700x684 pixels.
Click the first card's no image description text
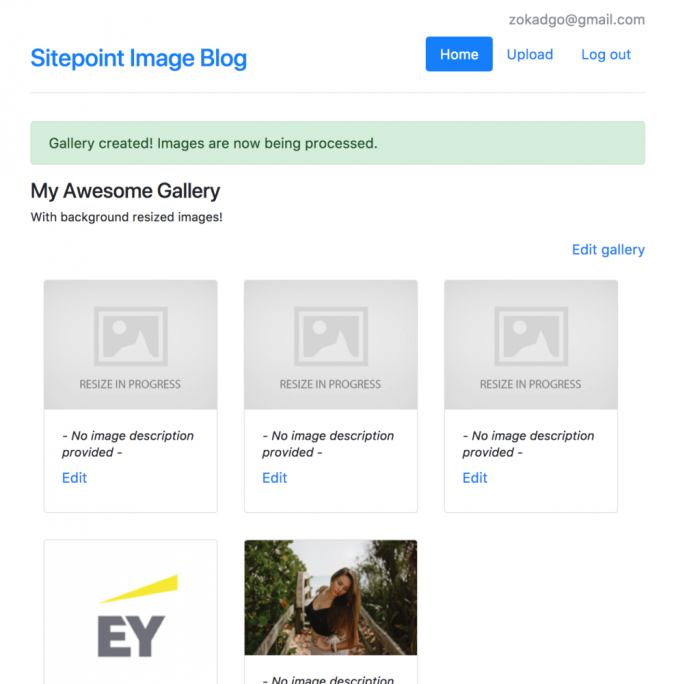[128, 444]
